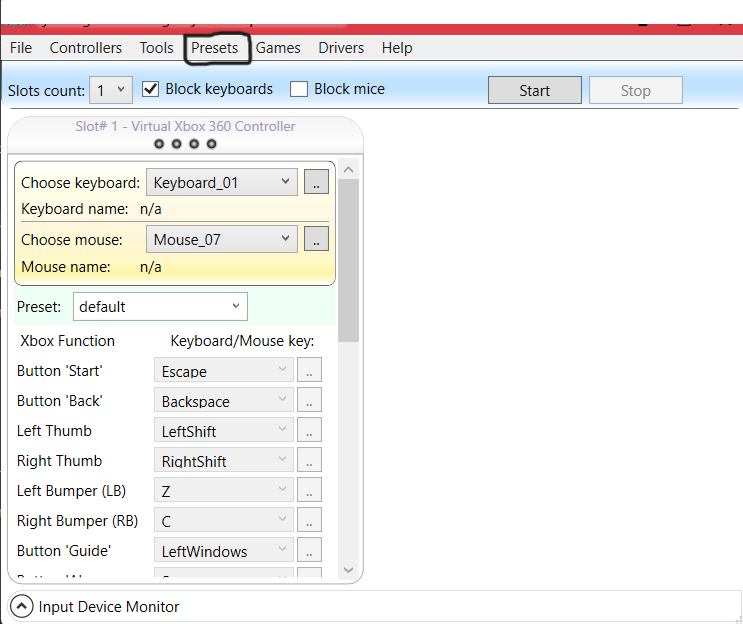Image resolution: width=743 pixels, height=624 pixels.
Task: Click the Start button
Action: point(535,90)
